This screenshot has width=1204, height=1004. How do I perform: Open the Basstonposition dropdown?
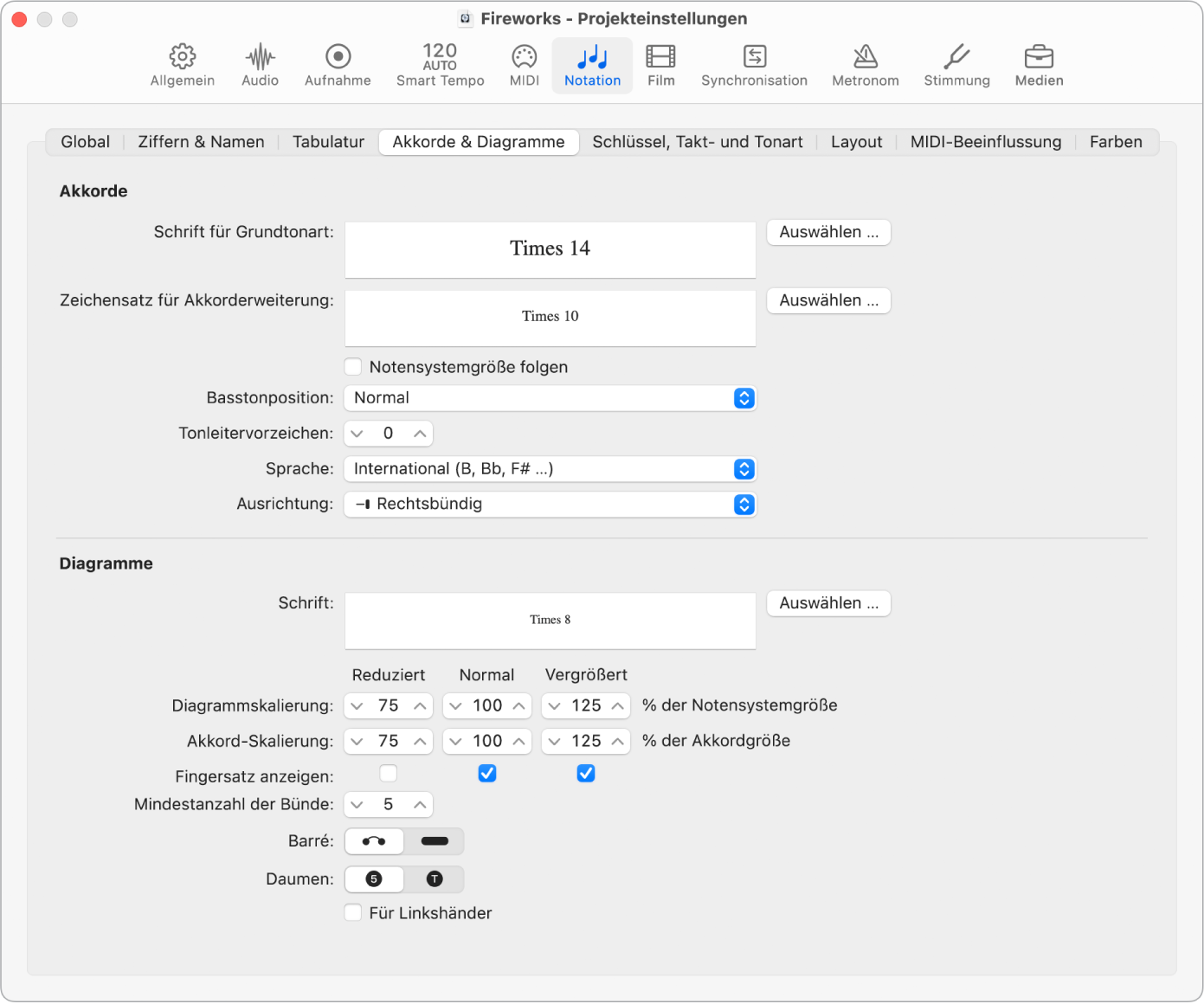tap(550, 398)
